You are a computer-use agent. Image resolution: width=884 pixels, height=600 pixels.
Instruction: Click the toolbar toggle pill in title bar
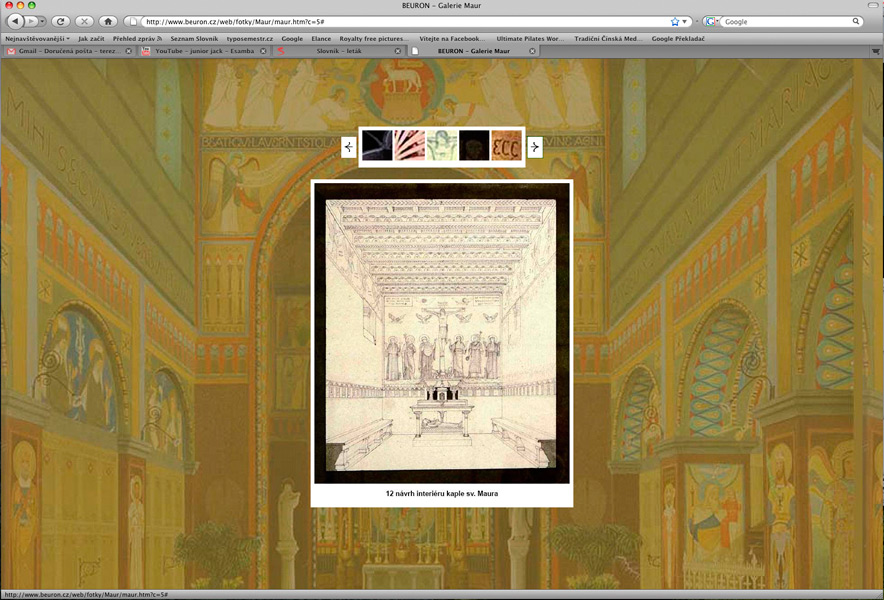pyautogui.click(x=873, y=5)
